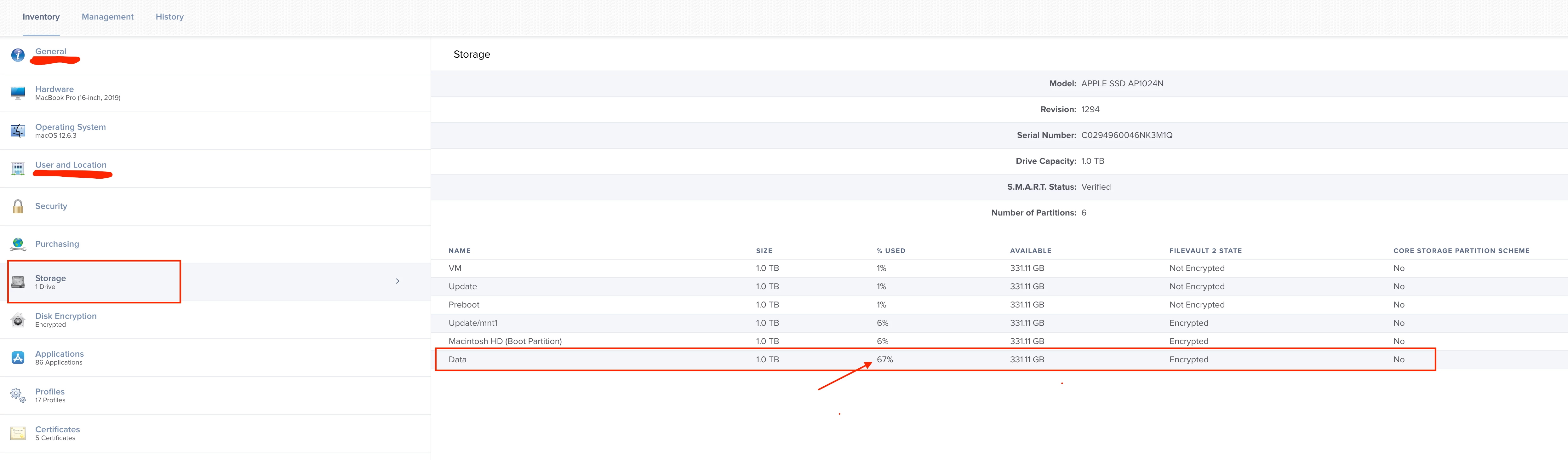The image size is (1568, 460).
Task: Switch to the History tab
Action: (170, 17)
